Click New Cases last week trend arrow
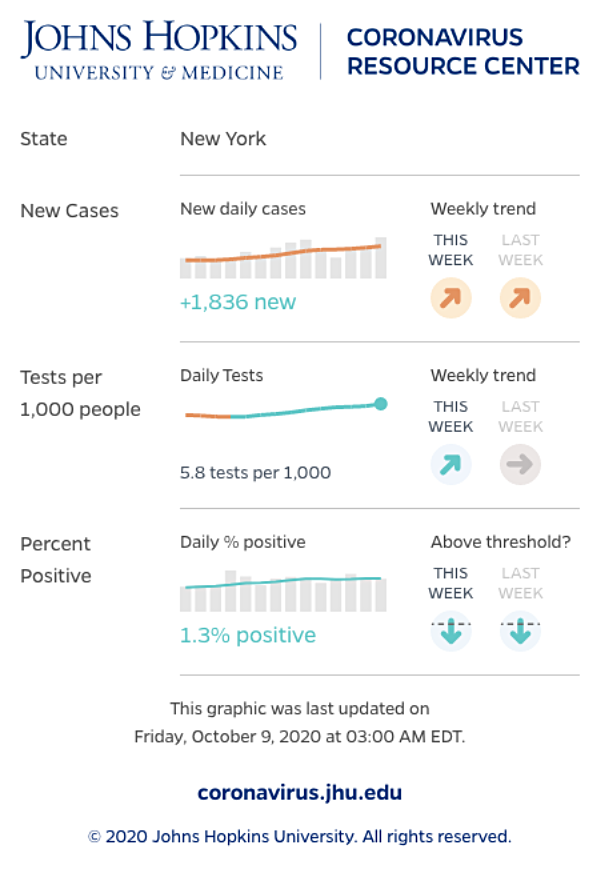Viewport: 600px width, 885px height. pos(520,298)
